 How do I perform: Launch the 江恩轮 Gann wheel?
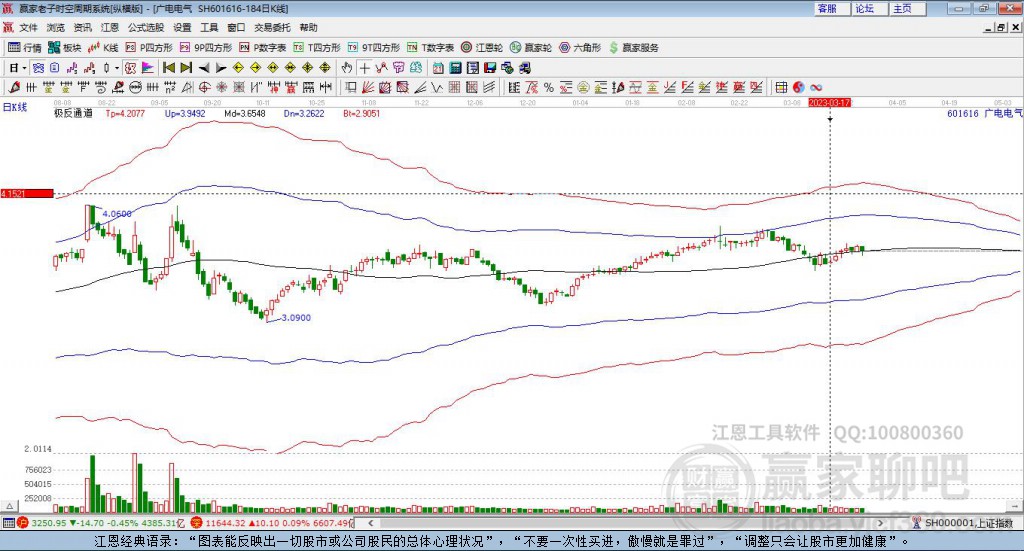pos(482,48)
